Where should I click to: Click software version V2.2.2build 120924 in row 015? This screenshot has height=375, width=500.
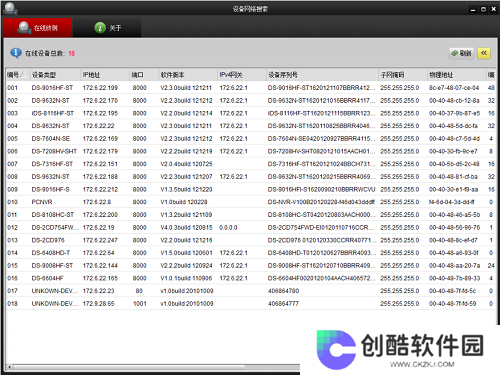pyautogui.click(x=186, y=265)
